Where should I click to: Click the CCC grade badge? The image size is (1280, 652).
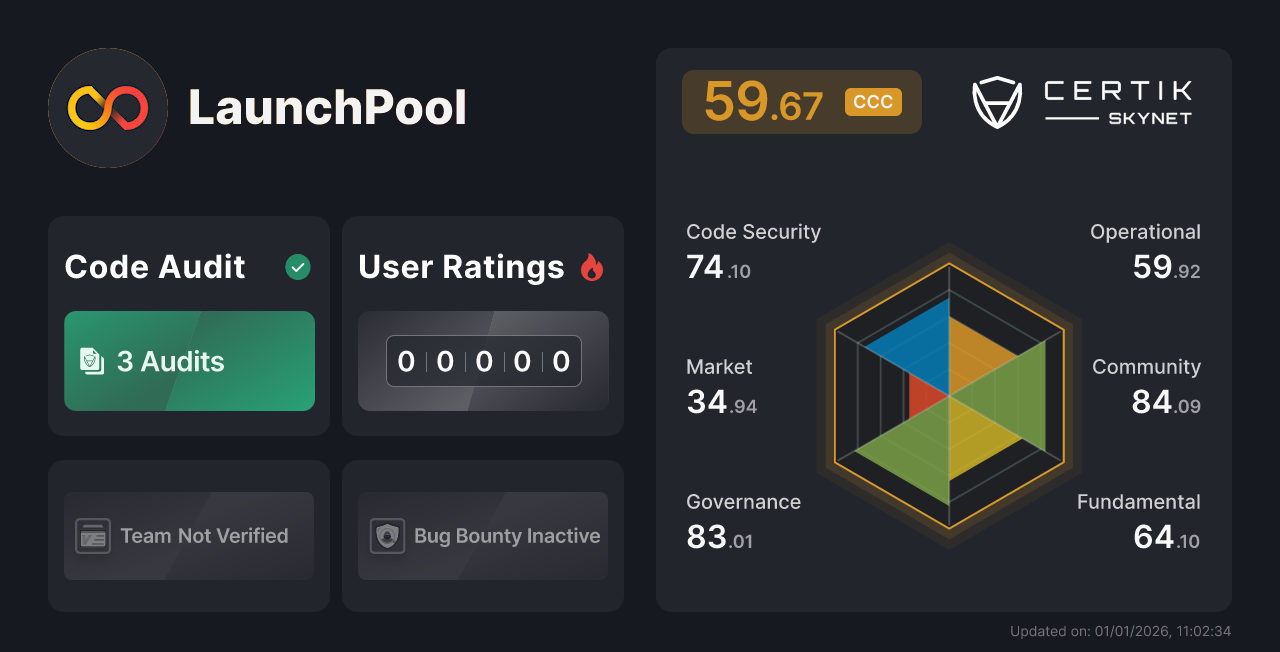872,102
